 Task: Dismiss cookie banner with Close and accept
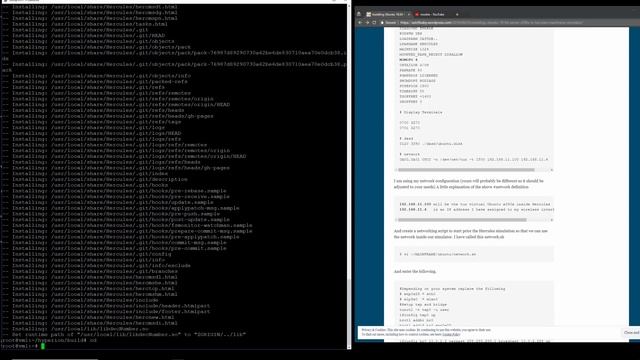[x=631, y=333]
